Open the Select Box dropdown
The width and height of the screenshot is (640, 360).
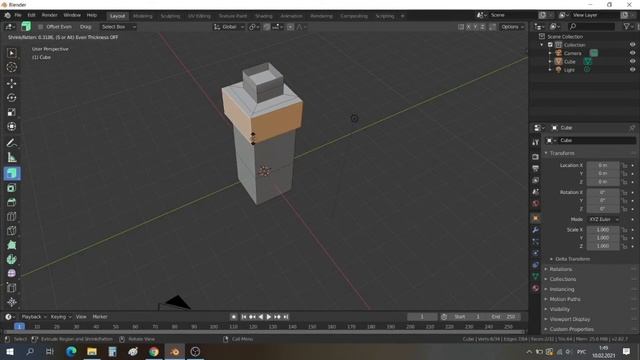tap(118, 27)
